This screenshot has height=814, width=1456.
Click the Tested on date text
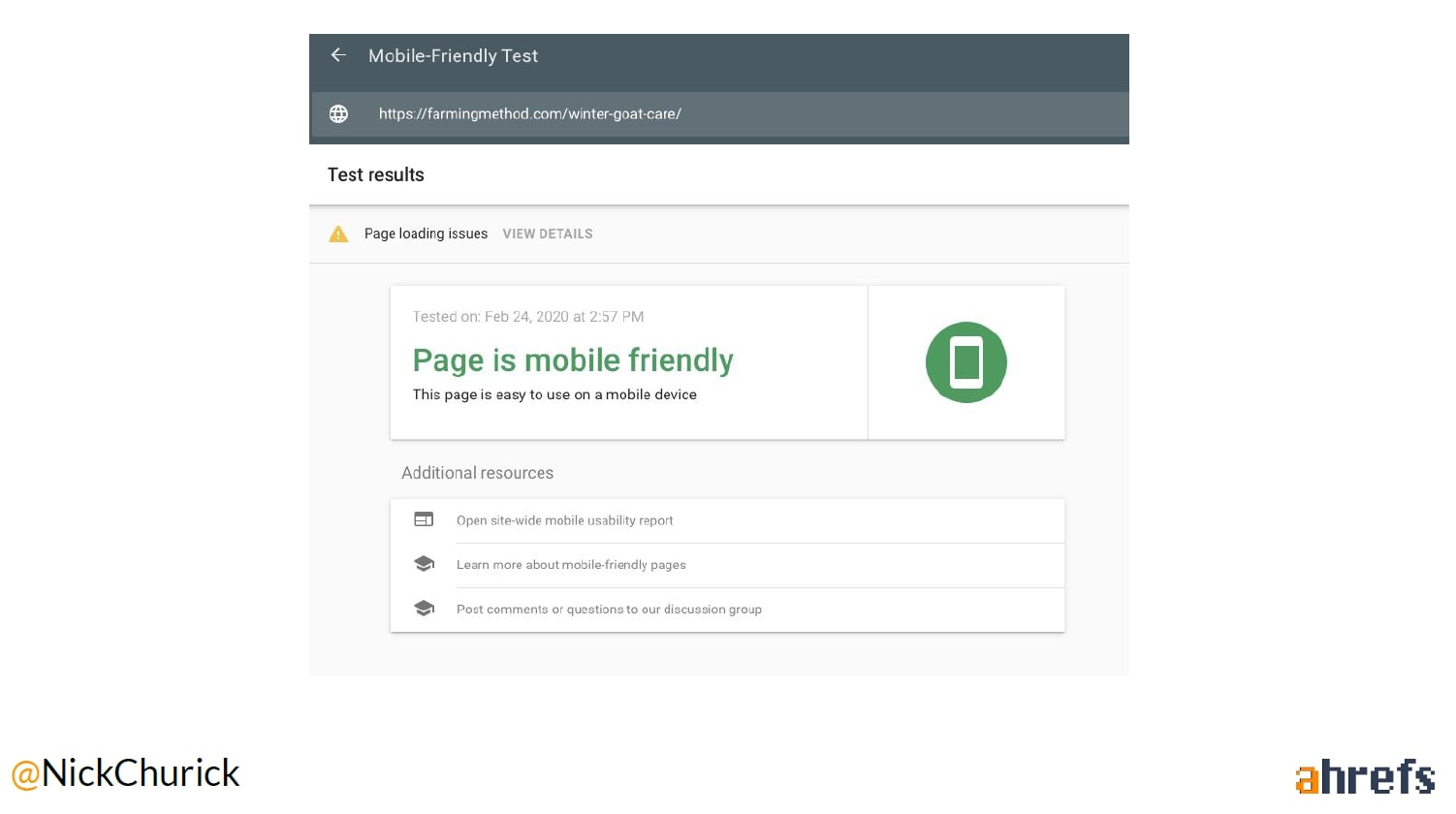[528, 317]
